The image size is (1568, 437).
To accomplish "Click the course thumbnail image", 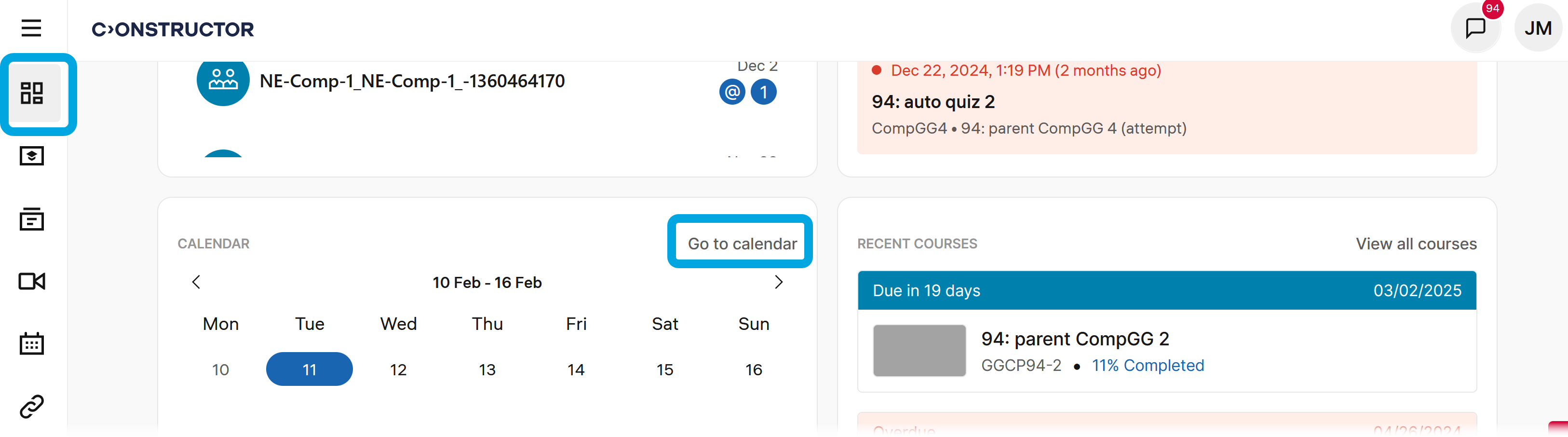I will [919, 351].
